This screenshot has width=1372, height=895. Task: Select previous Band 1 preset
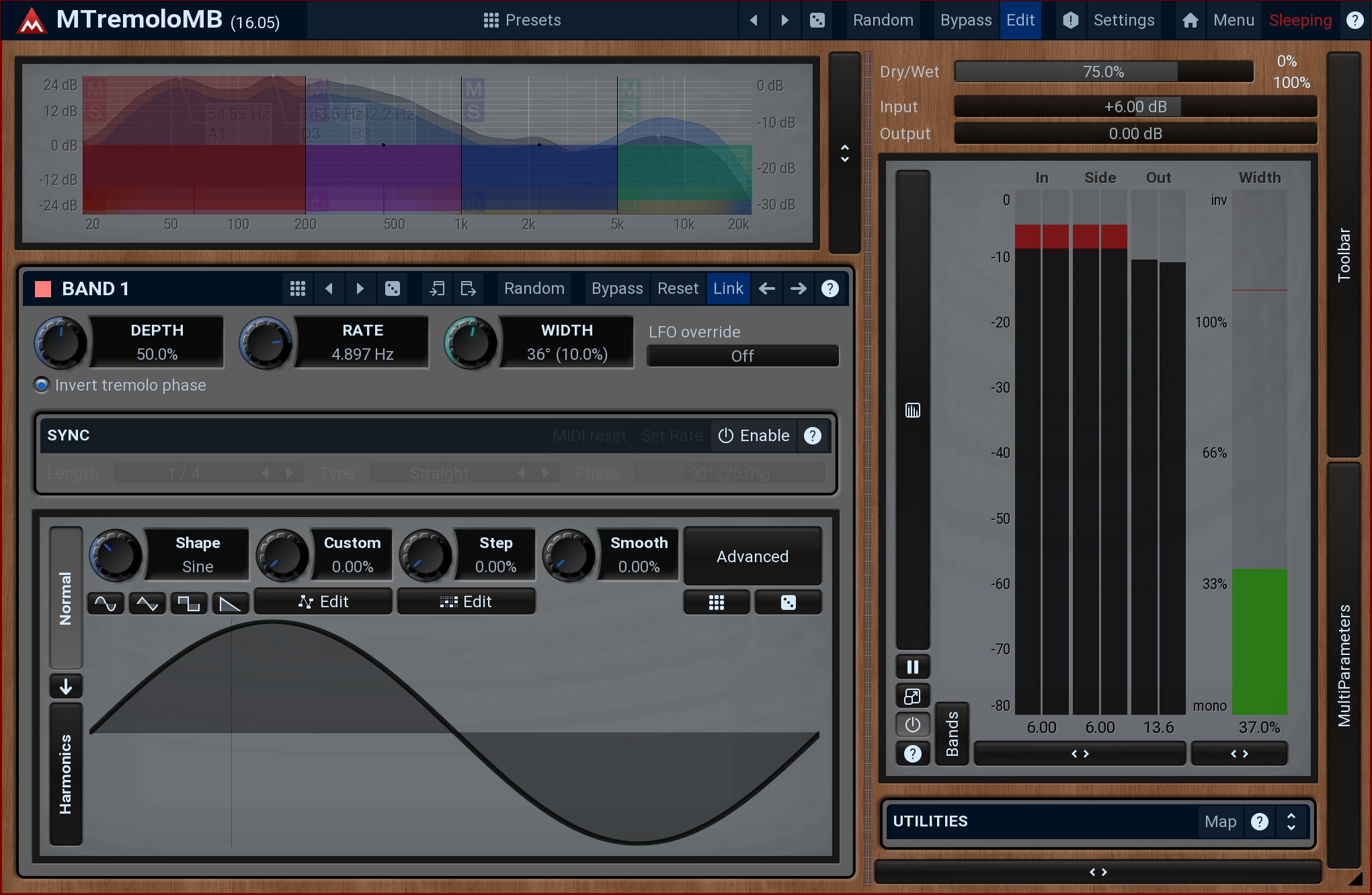click(x=329, y=288)
